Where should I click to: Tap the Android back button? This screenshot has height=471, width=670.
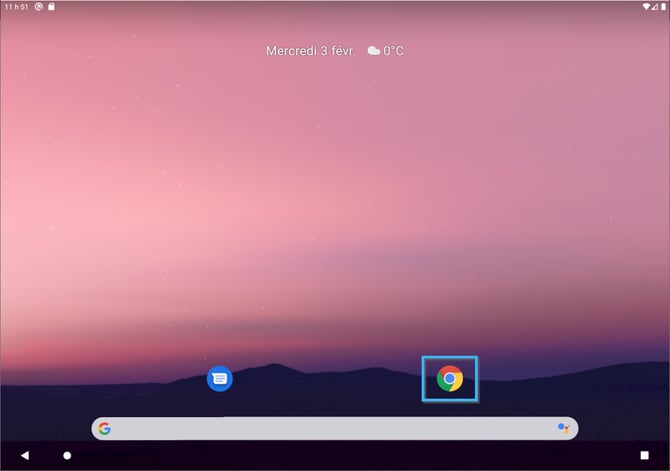point(25,455)
